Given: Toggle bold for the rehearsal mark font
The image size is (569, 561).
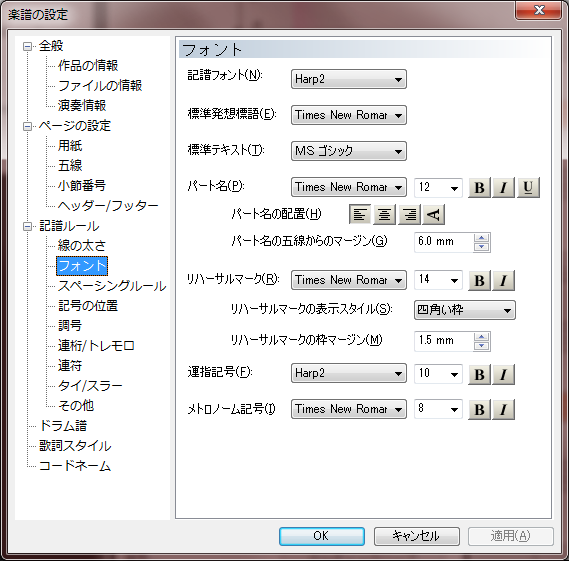Looking at the screenshot, I should tap(479, 280).
